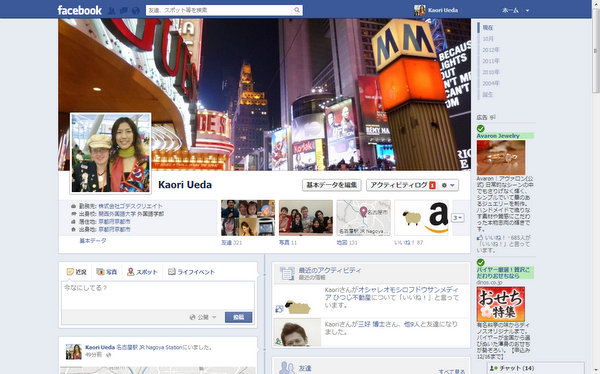Expand the account dropdown arrow beside ホーム
The image size is (600, 374).
[x=527, y=11]
